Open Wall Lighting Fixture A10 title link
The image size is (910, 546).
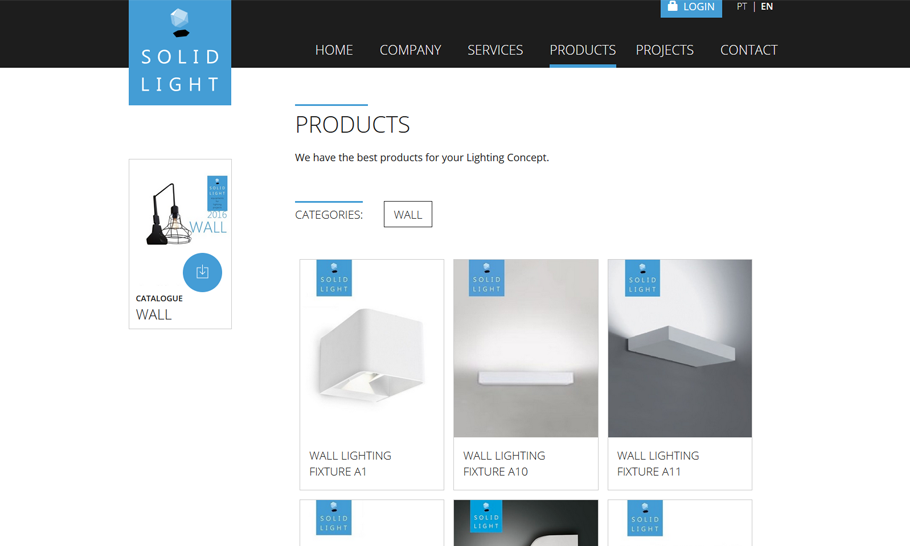[504, 464]
